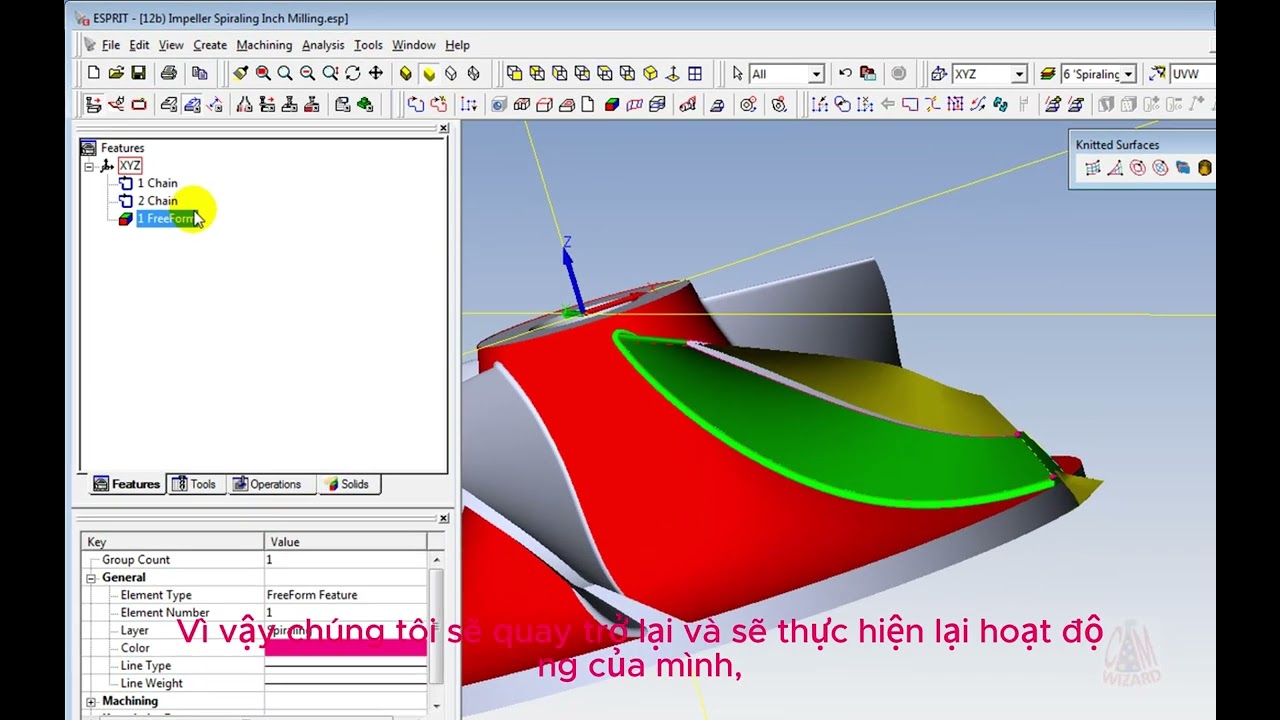Click the selection arrow cursor icon
1280x720 pixels.
click(x=738, y=73)
